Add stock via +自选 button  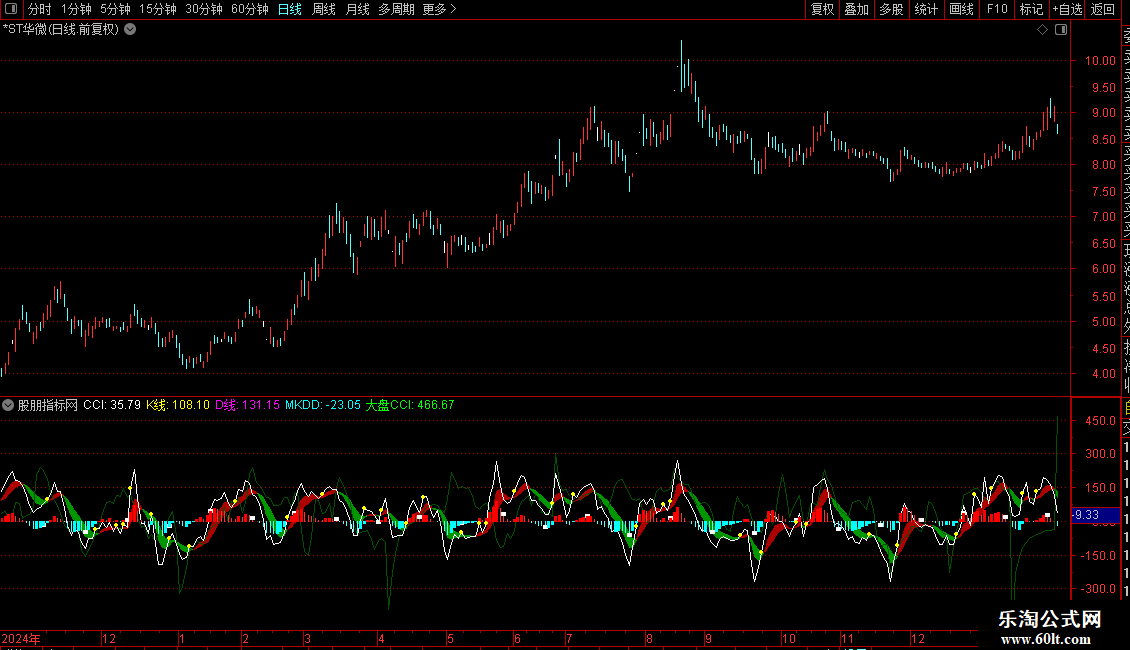[x=1067, y=9]
